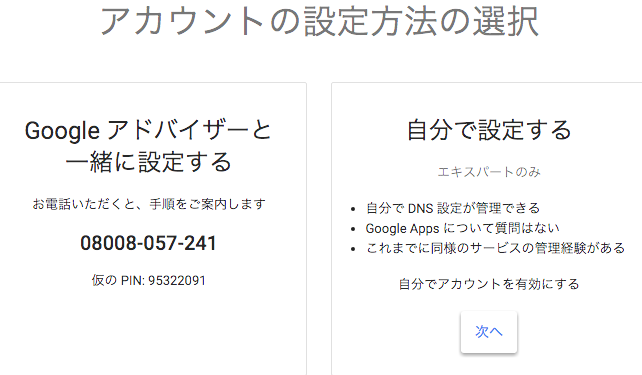Select the phone number 08008-057-241
Viewport: 642px width, 375px height.
(x=148, y=243)
